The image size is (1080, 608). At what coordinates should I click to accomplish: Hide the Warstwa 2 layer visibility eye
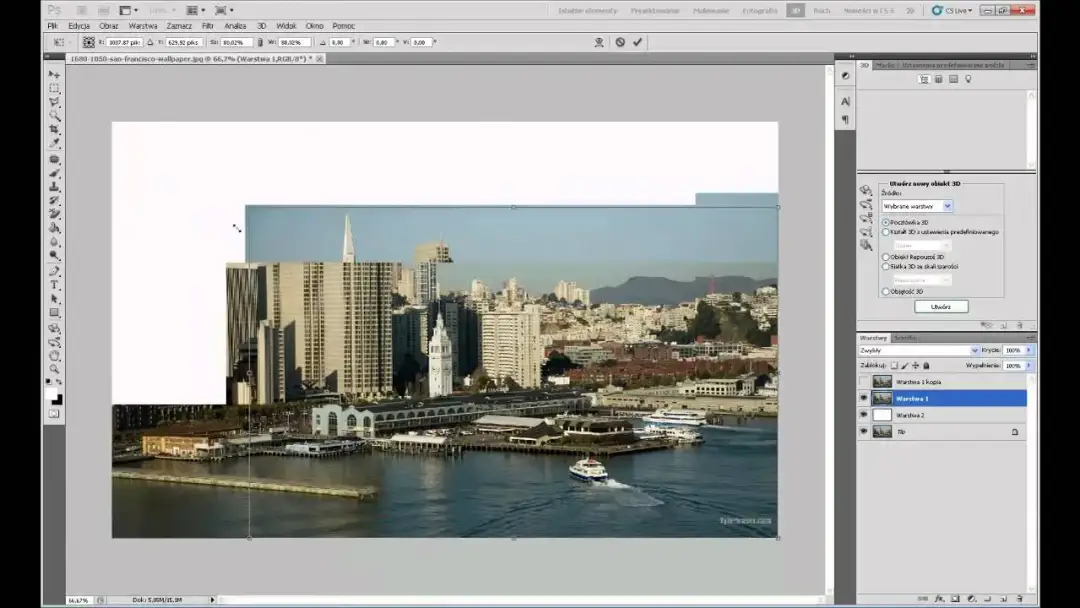click(x=864, y=414)
